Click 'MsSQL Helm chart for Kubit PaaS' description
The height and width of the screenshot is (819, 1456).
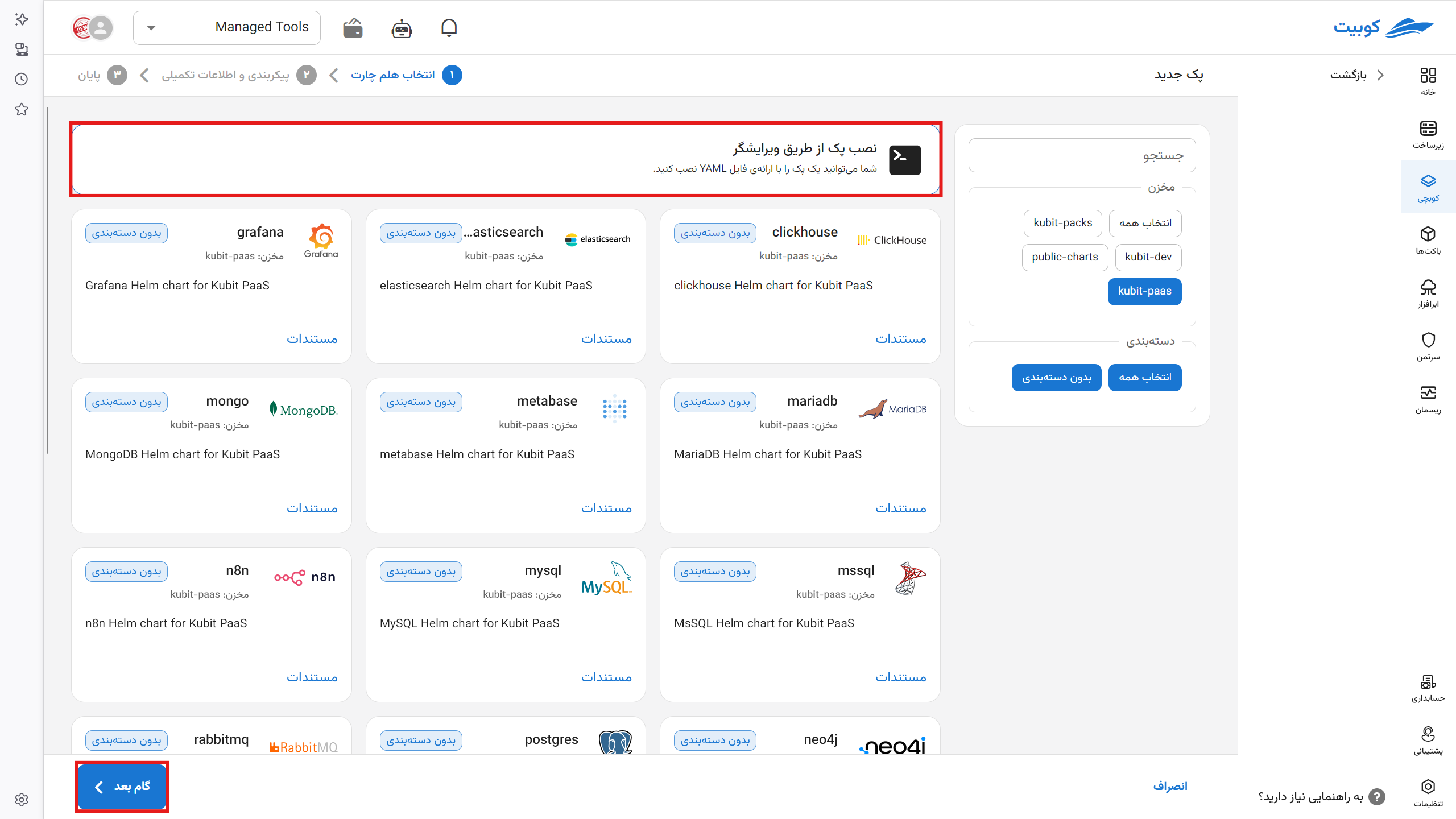(x=764, y=623)
